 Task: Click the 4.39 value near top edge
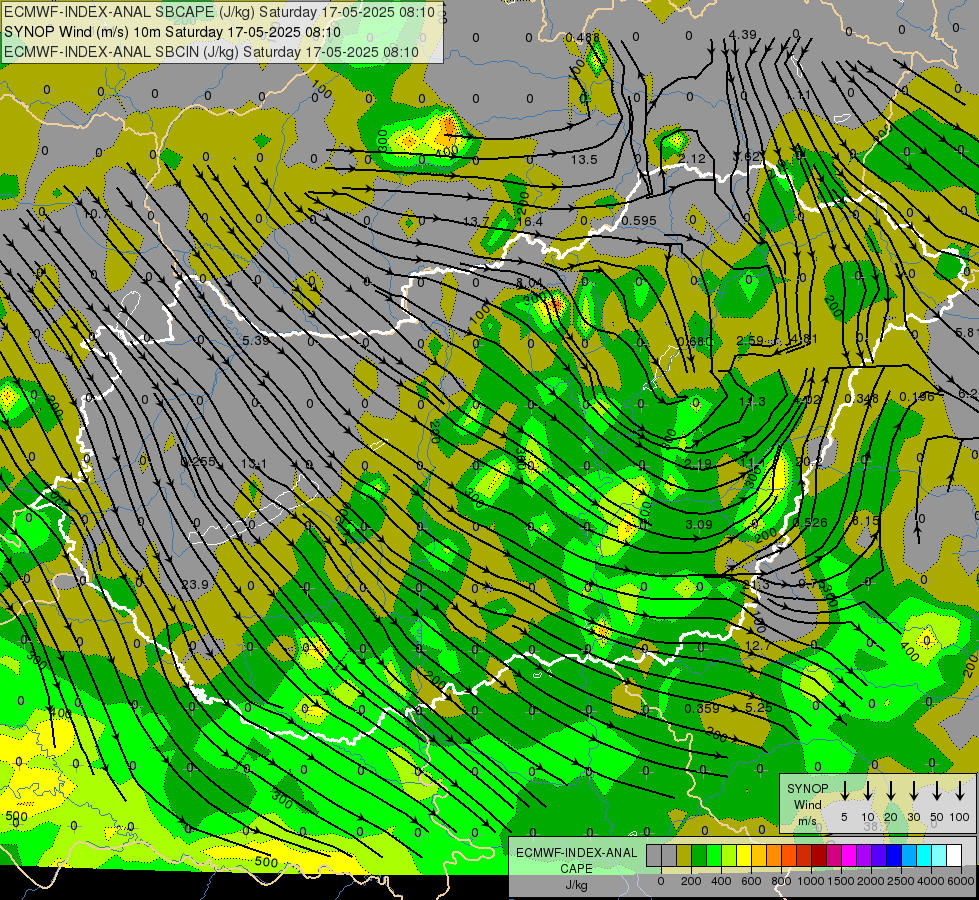point(742,35)
